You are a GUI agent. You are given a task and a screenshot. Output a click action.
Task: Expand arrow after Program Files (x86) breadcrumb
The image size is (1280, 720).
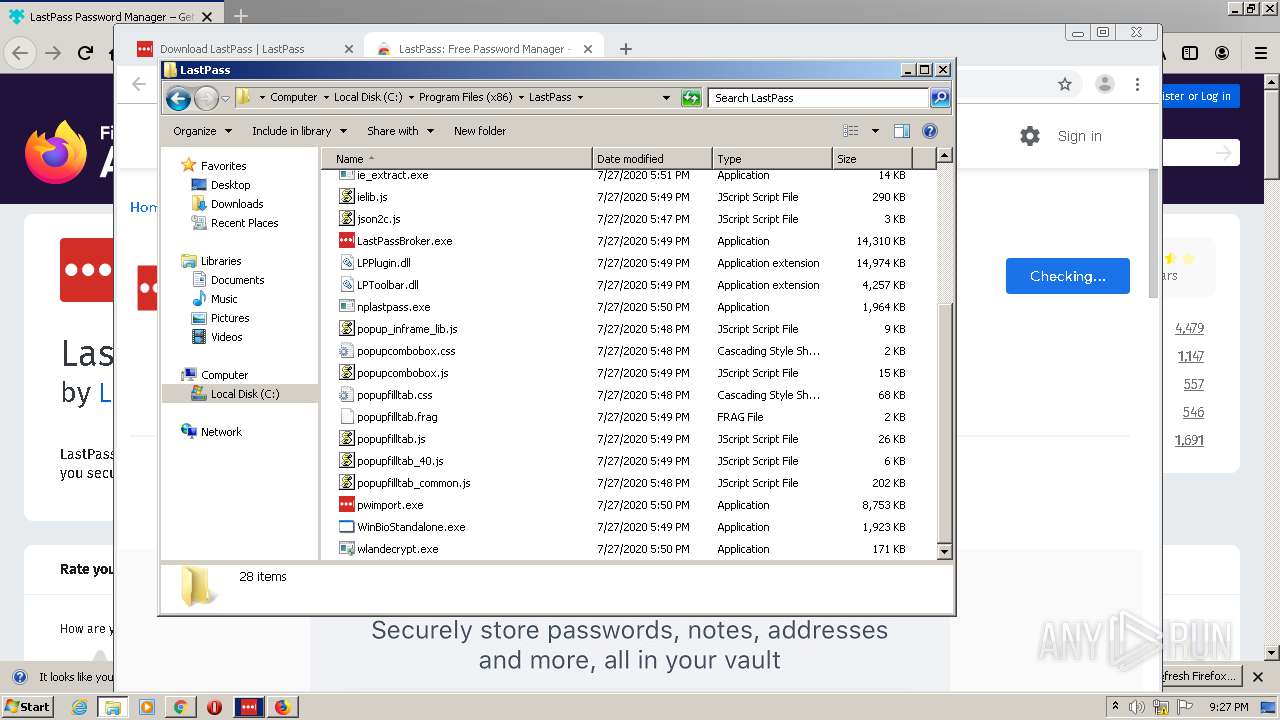click(x=521, y=98)
